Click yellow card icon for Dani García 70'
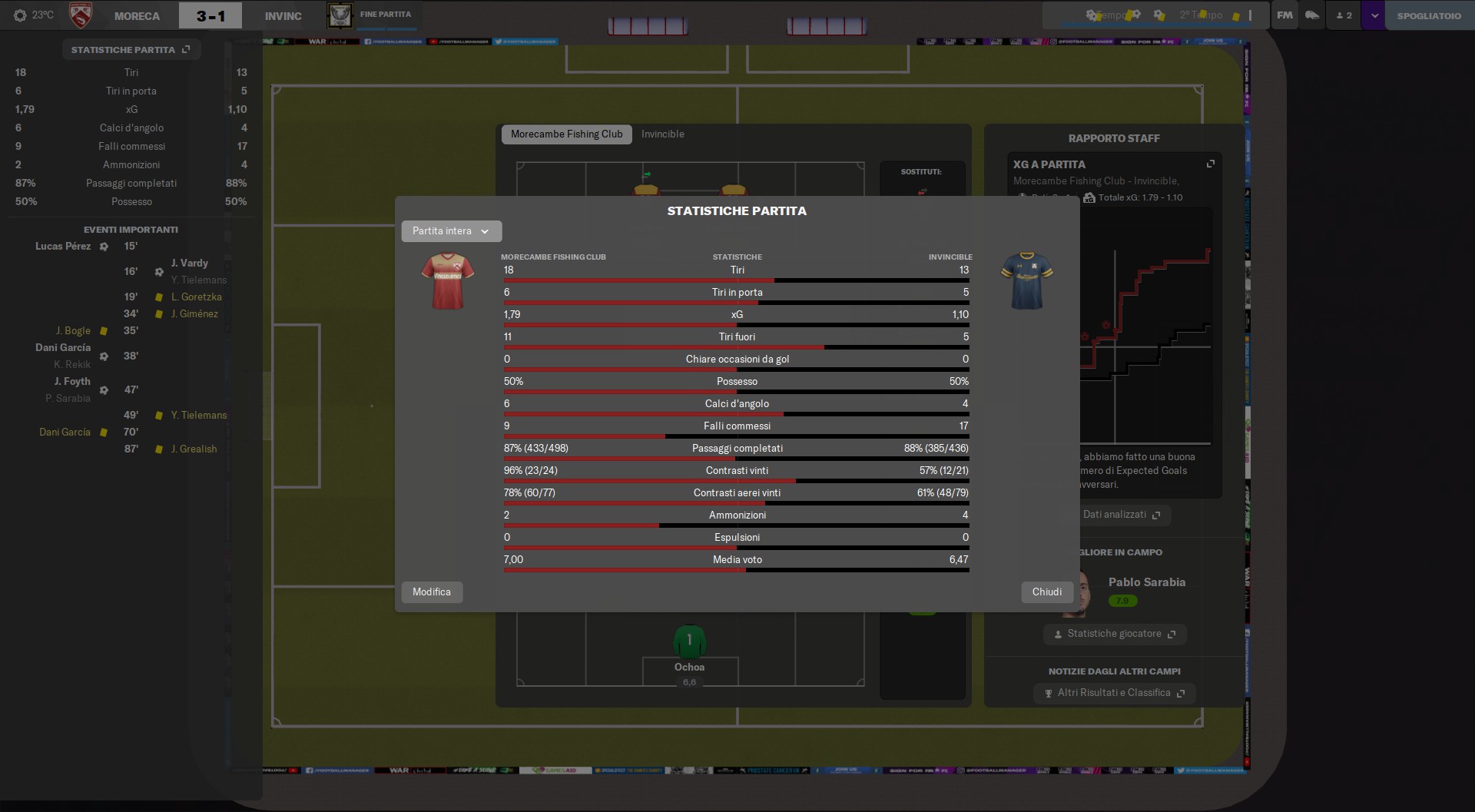 tap(104, 433)
